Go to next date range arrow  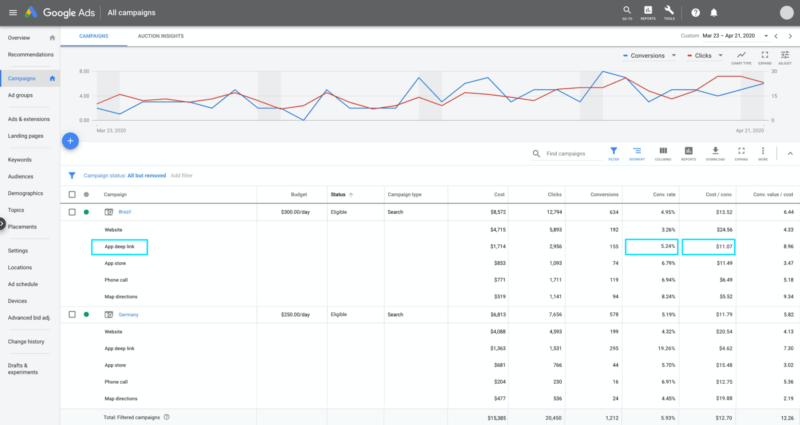tap(790, 36)
